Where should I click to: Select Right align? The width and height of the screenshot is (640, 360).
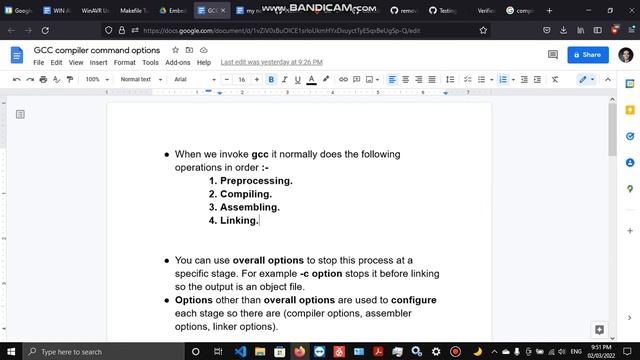(x=418, y=80)
